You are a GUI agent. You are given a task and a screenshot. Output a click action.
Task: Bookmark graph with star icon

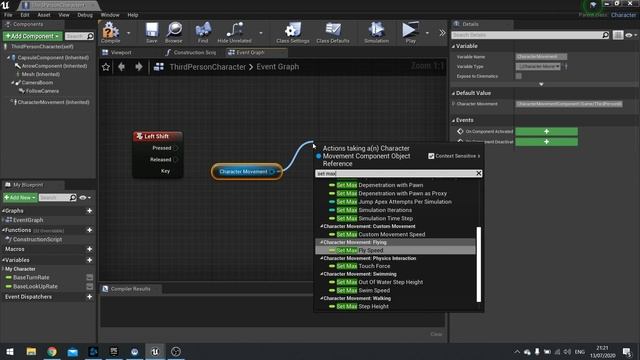tap(106, 67)
